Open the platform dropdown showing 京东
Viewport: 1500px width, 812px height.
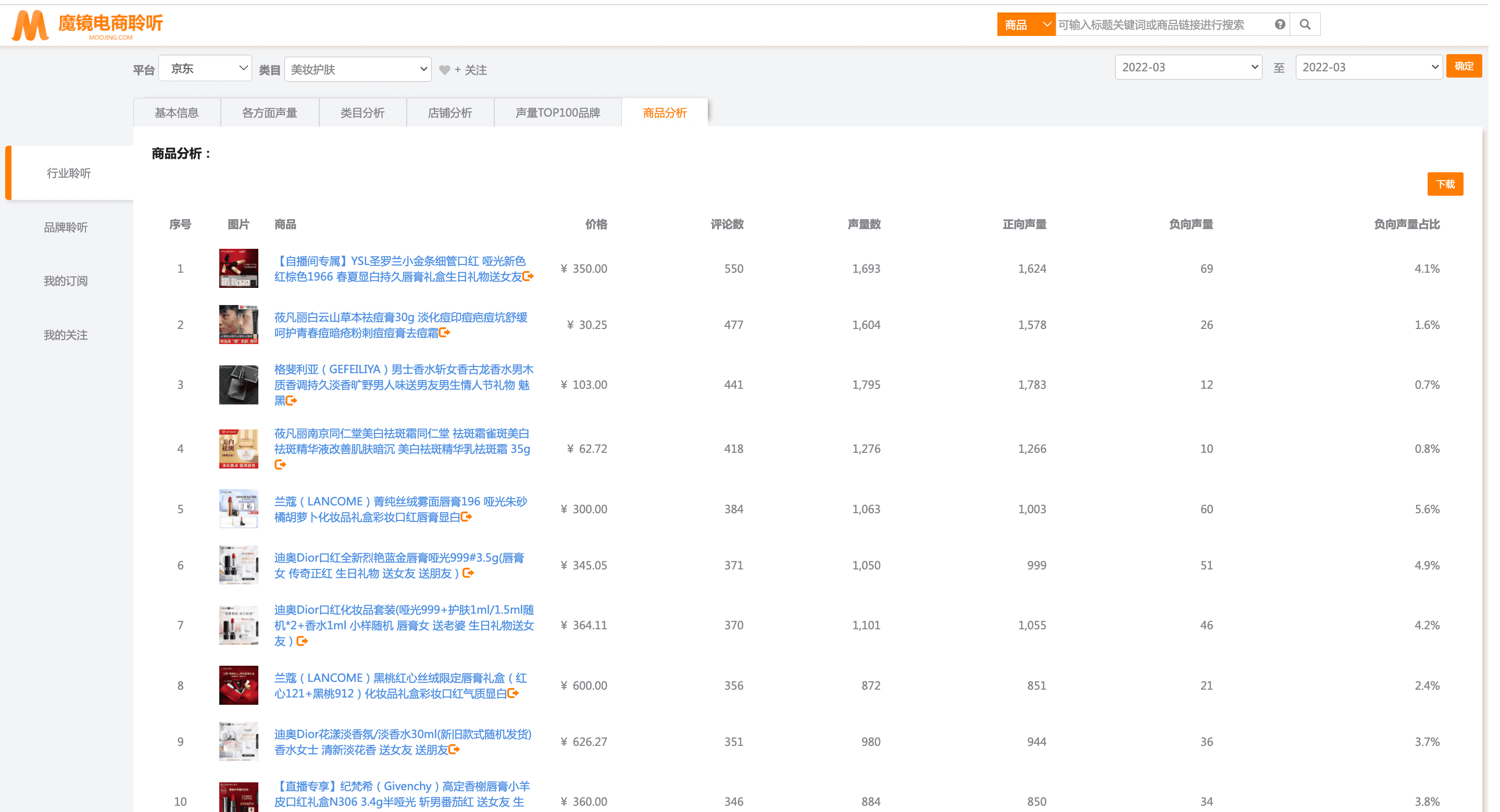[205, 69]
